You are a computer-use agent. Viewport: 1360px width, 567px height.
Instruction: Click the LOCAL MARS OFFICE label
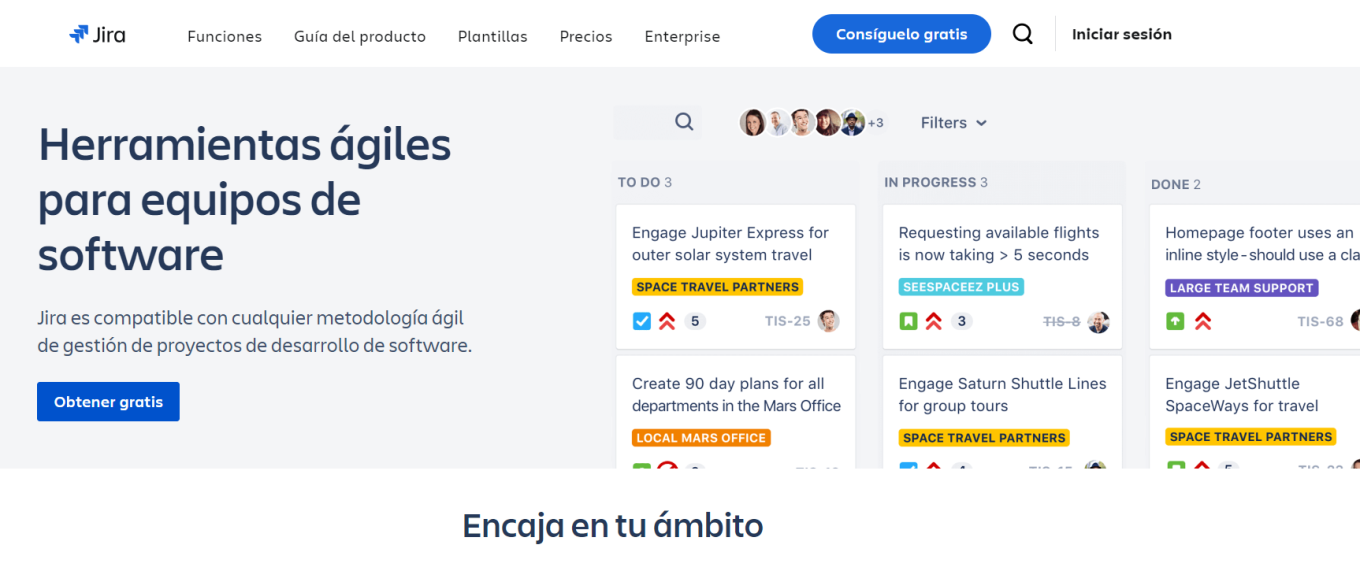(x=701, y=438)
